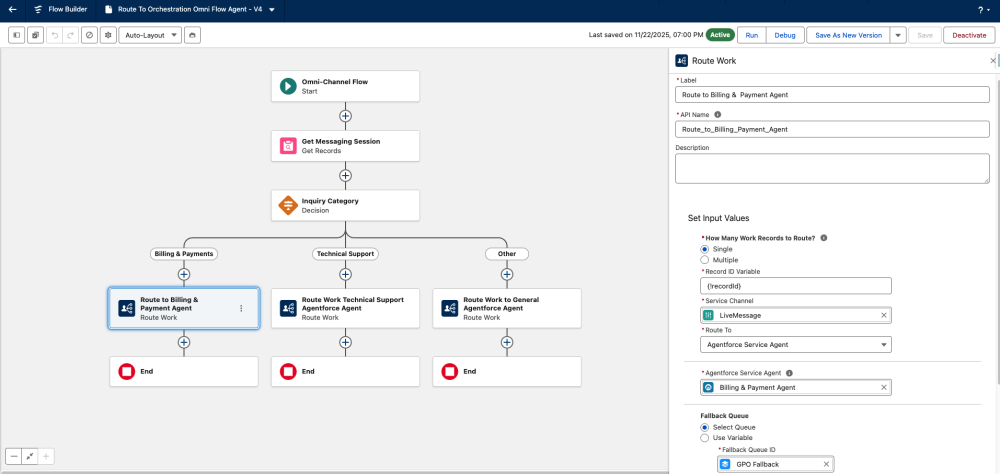Click the back arrow in header
Viewport: 1000px width, 474px height.
coord(12,10)
